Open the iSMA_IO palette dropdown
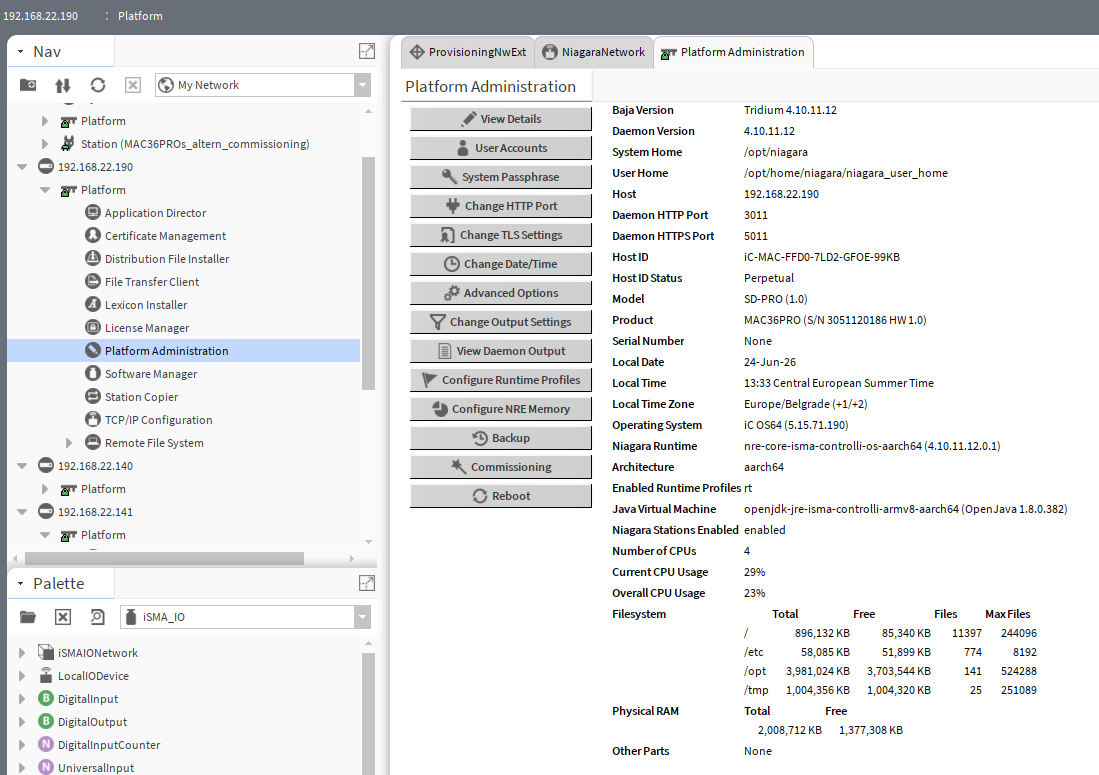The width and height of the screenshot is (1099, 775). (x=362, y=617)
